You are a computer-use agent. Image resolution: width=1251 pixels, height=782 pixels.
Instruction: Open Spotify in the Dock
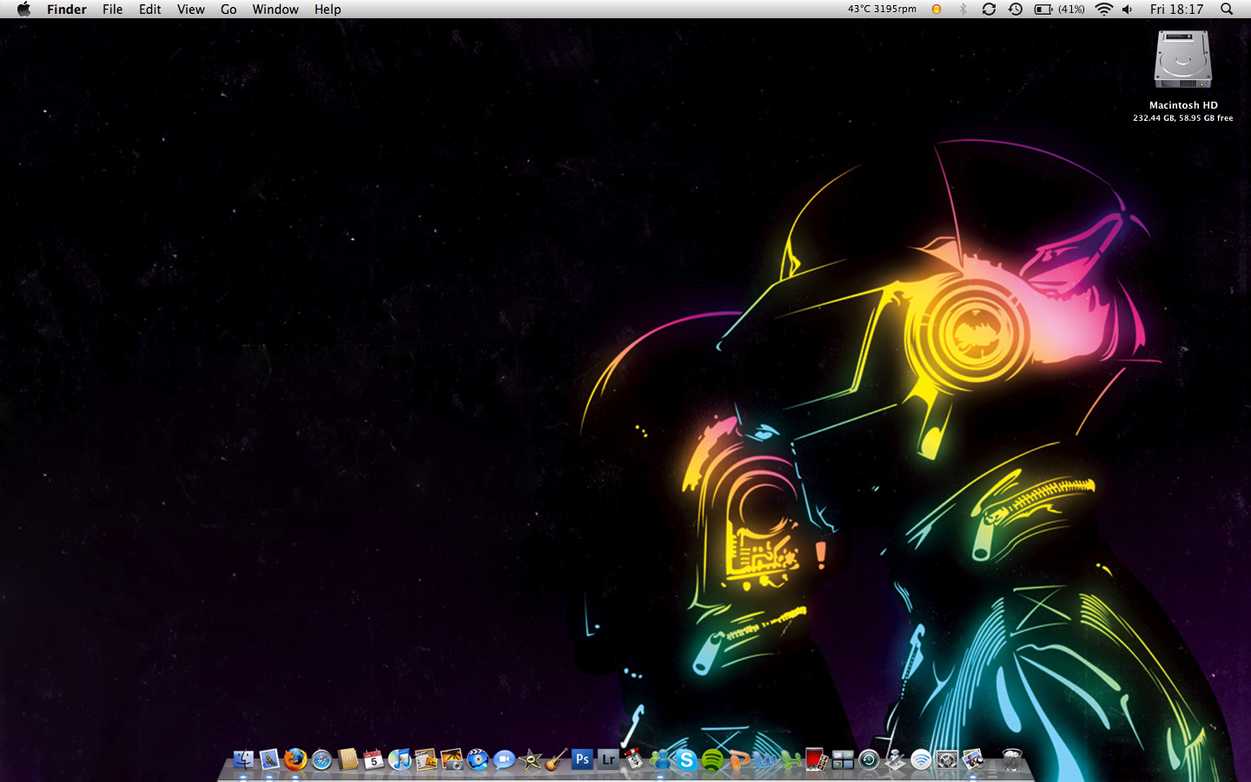point(712,760)
